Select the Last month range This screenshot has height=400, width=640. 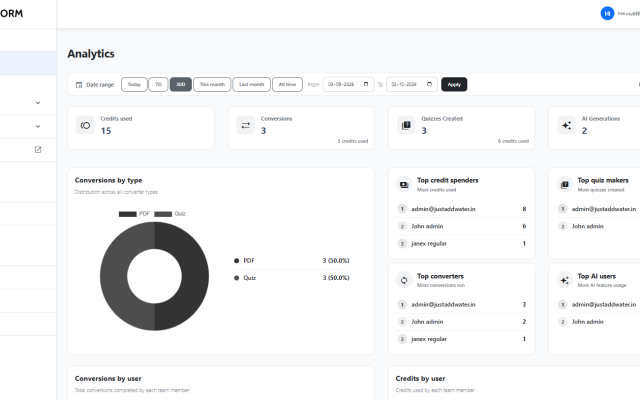tap(251, 84)
